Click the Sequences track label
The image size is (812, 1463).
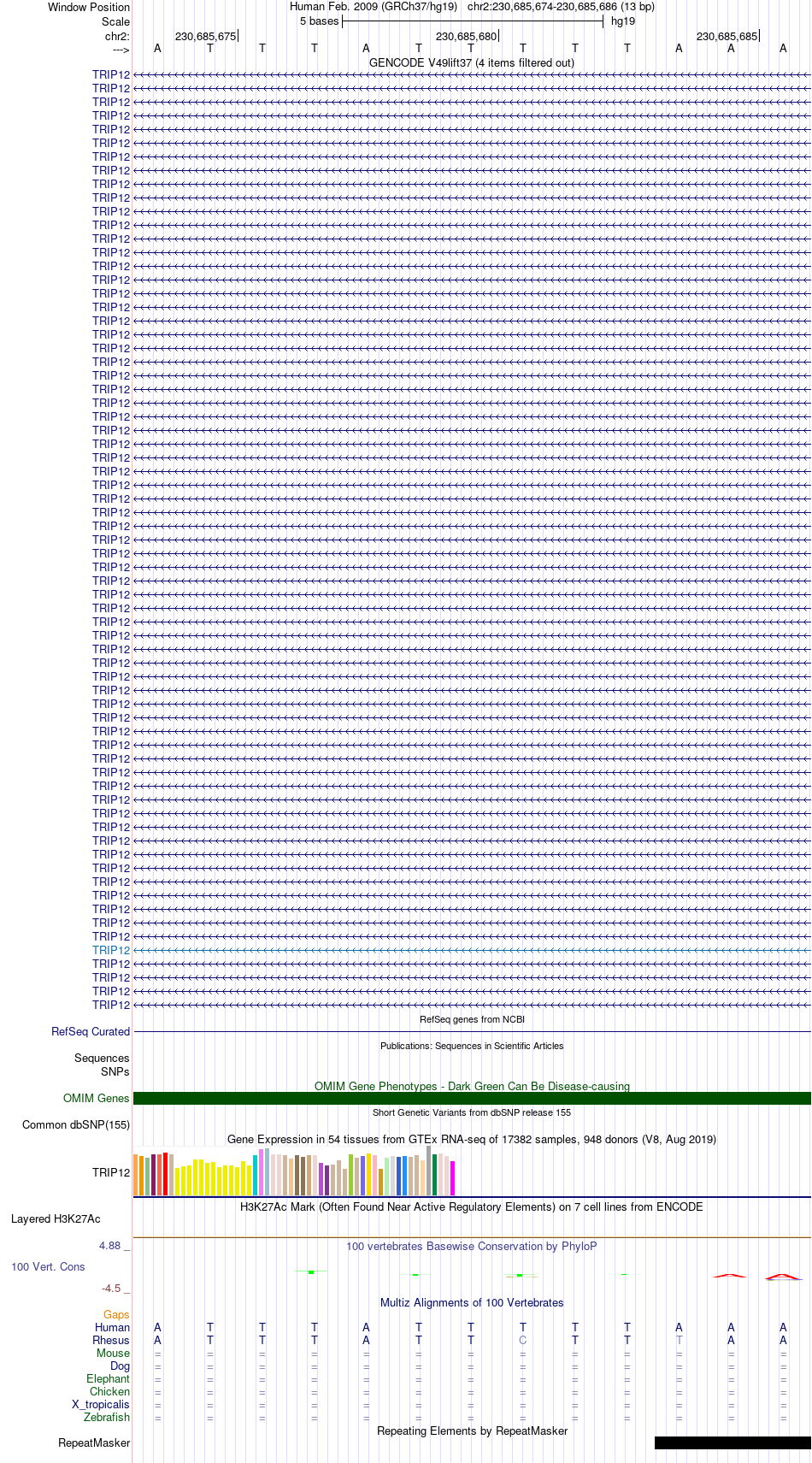coord(102,1058)
